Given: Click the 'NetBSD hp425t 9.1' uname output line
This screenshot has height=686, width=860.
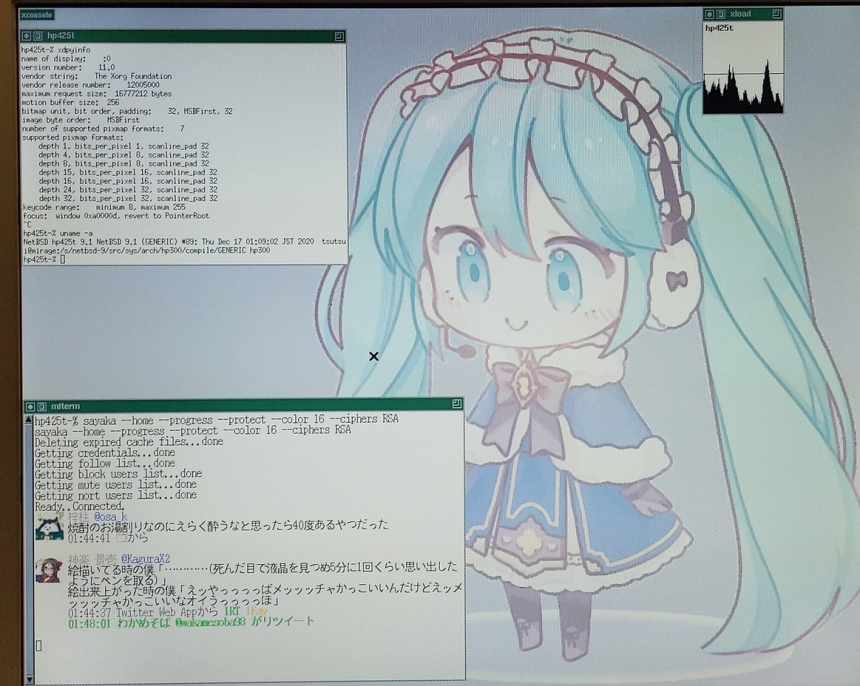Looking at the screenshot, I should click(x=184, y=242).
